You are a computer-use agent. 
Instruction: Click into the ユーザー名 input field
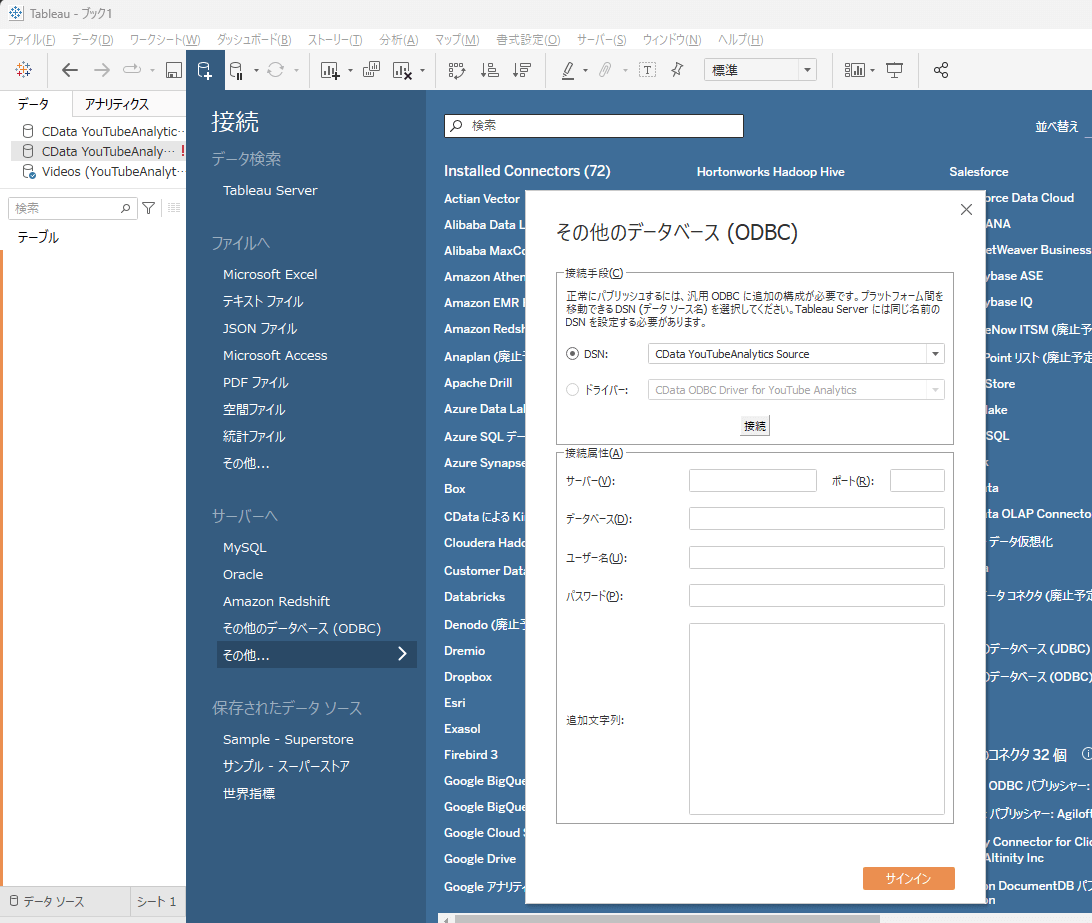pyautogui.click(x=817, y=557)
